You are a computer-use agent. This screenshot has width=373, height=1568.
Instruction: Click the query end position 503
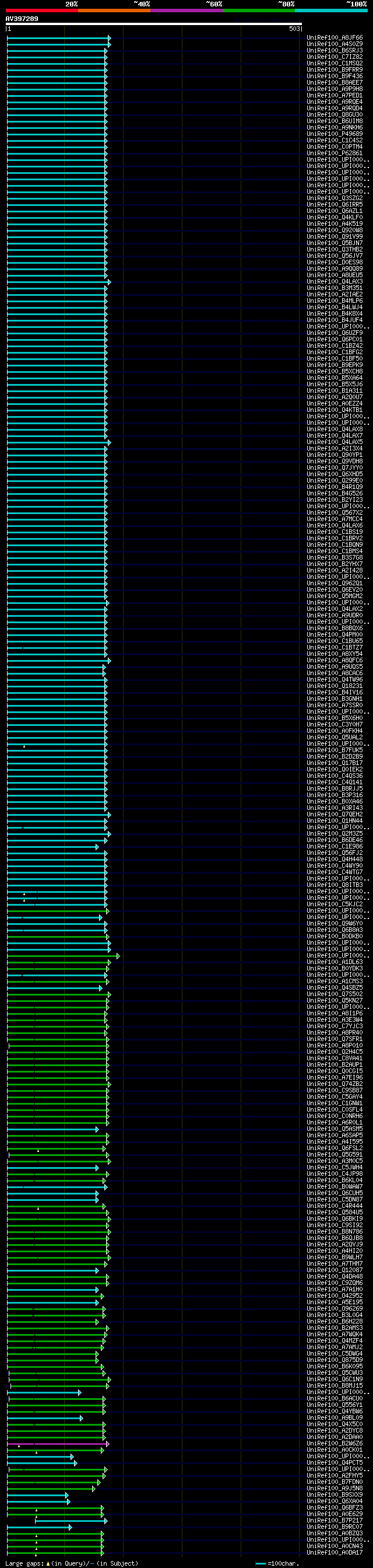pos(294,29)
